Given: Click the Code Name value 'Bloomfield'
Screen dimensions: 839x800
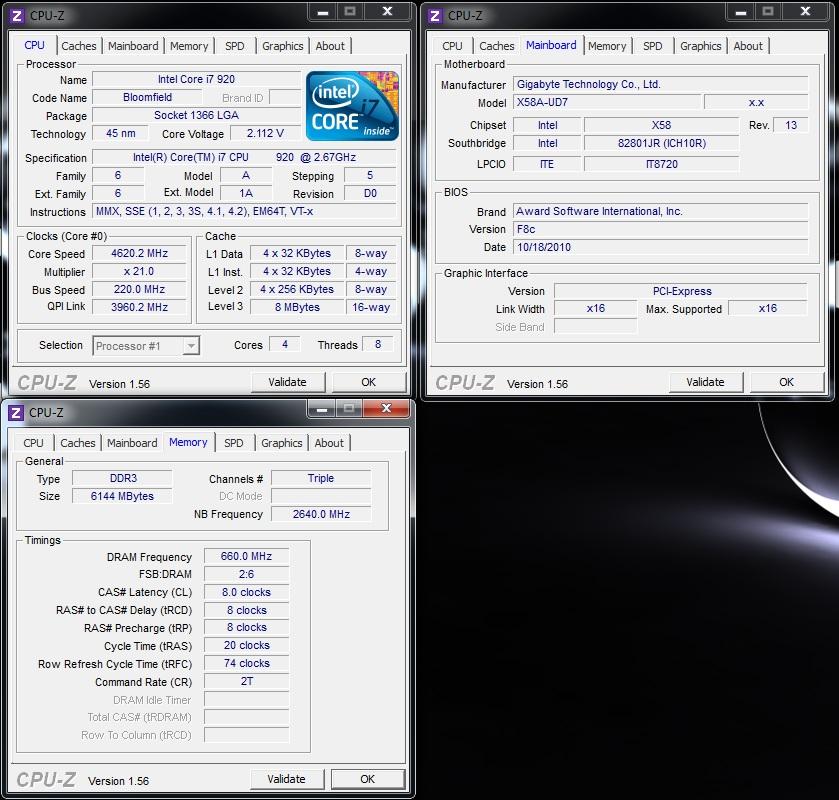Looking at the screenshot, I should coord(147,97).
